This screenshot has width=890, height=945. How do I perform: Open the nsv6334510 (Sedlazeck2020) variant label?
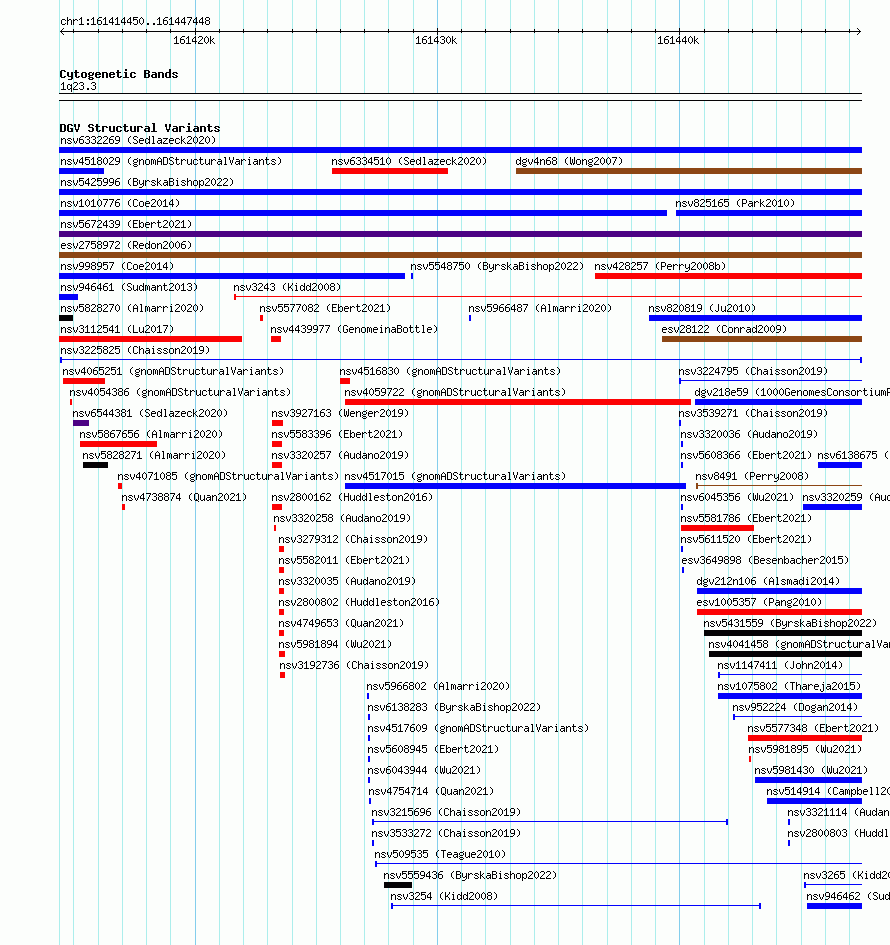409,162
